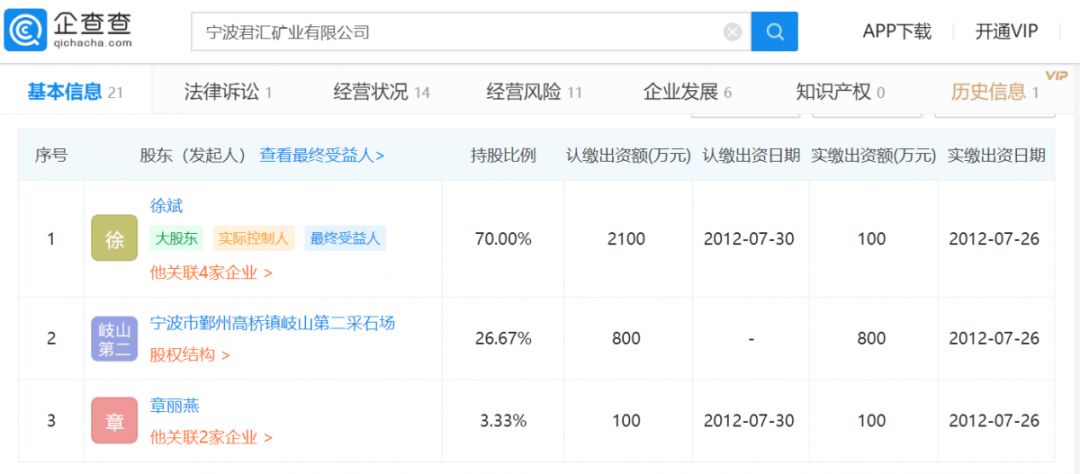Image resolution: width=1080 pixels, height=474 pixels.
Task: Click the 实缴出资日期 column header
Action: [x=996, y=156]
